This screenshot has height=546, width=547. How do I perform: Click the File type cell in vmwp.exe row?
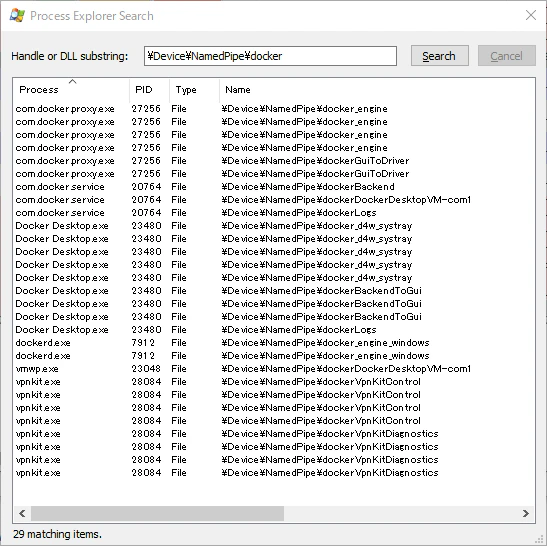pos(179,369)
